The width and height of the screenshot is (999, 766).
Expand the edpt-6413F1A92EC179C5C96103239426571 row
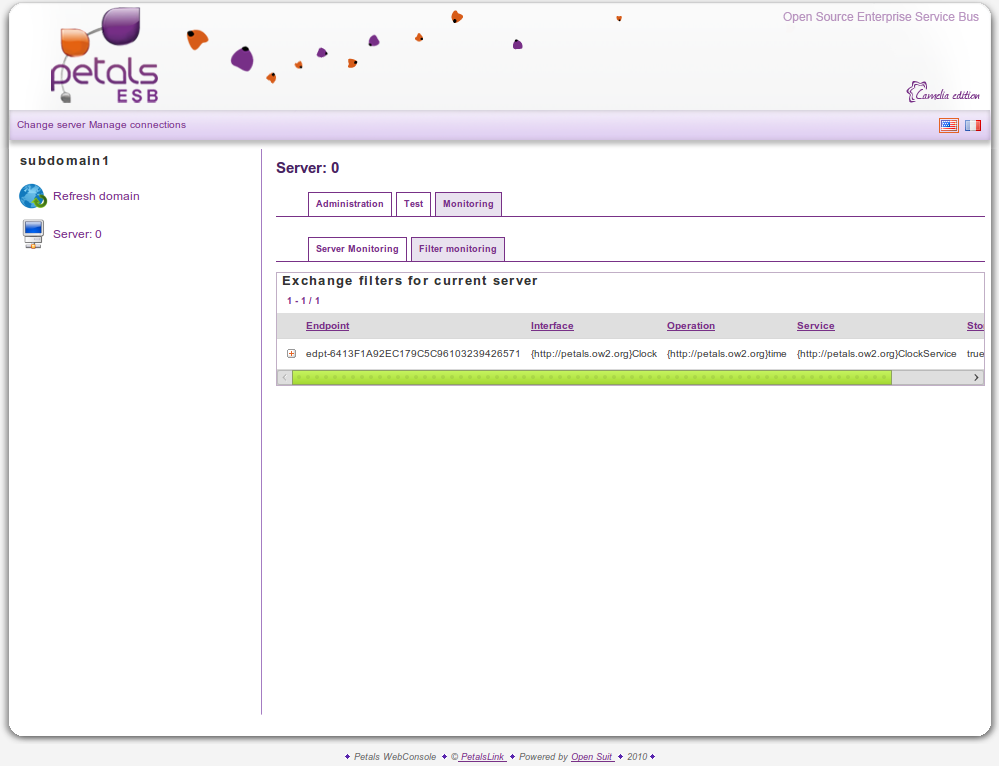(291, 353)
